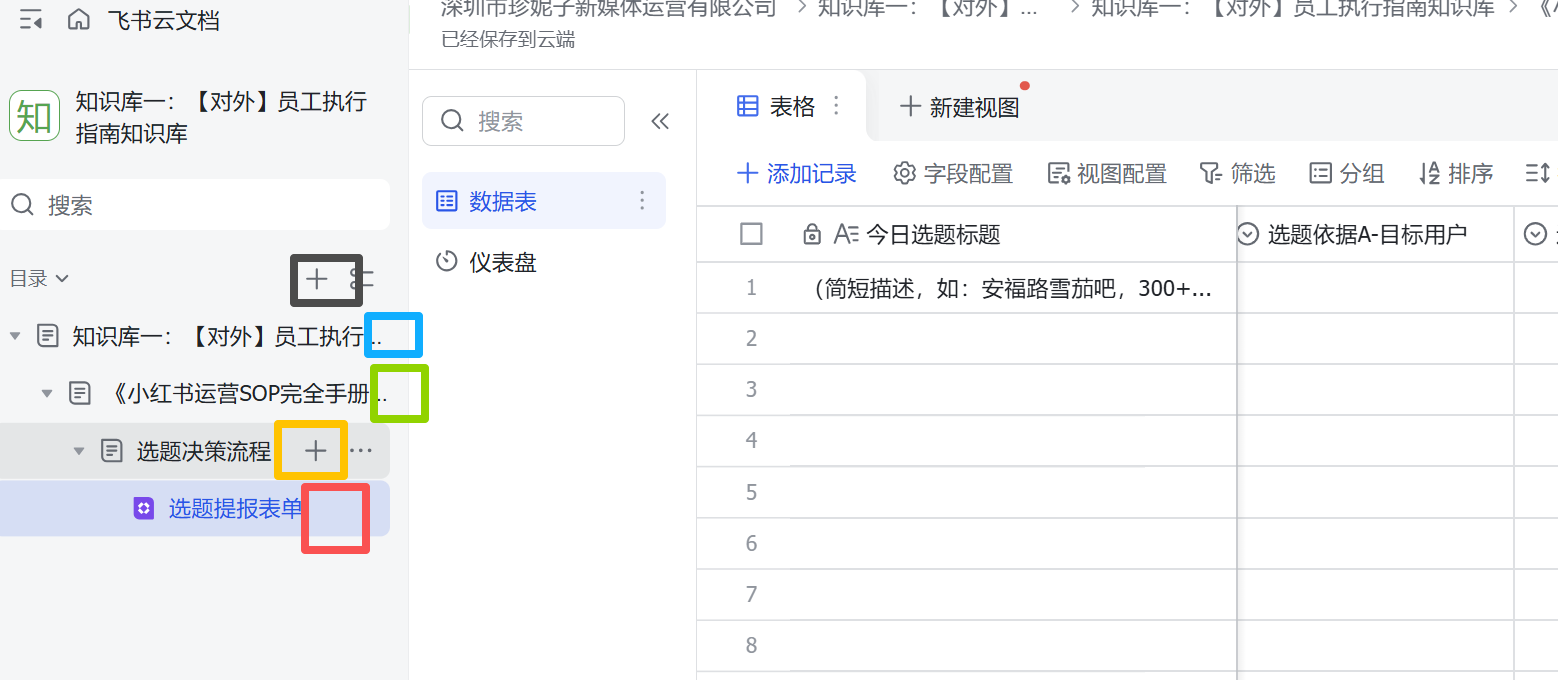The image size is (1558, 680).
Task: Add a sub-page under 选题决策流程
Action: (315, 451)
